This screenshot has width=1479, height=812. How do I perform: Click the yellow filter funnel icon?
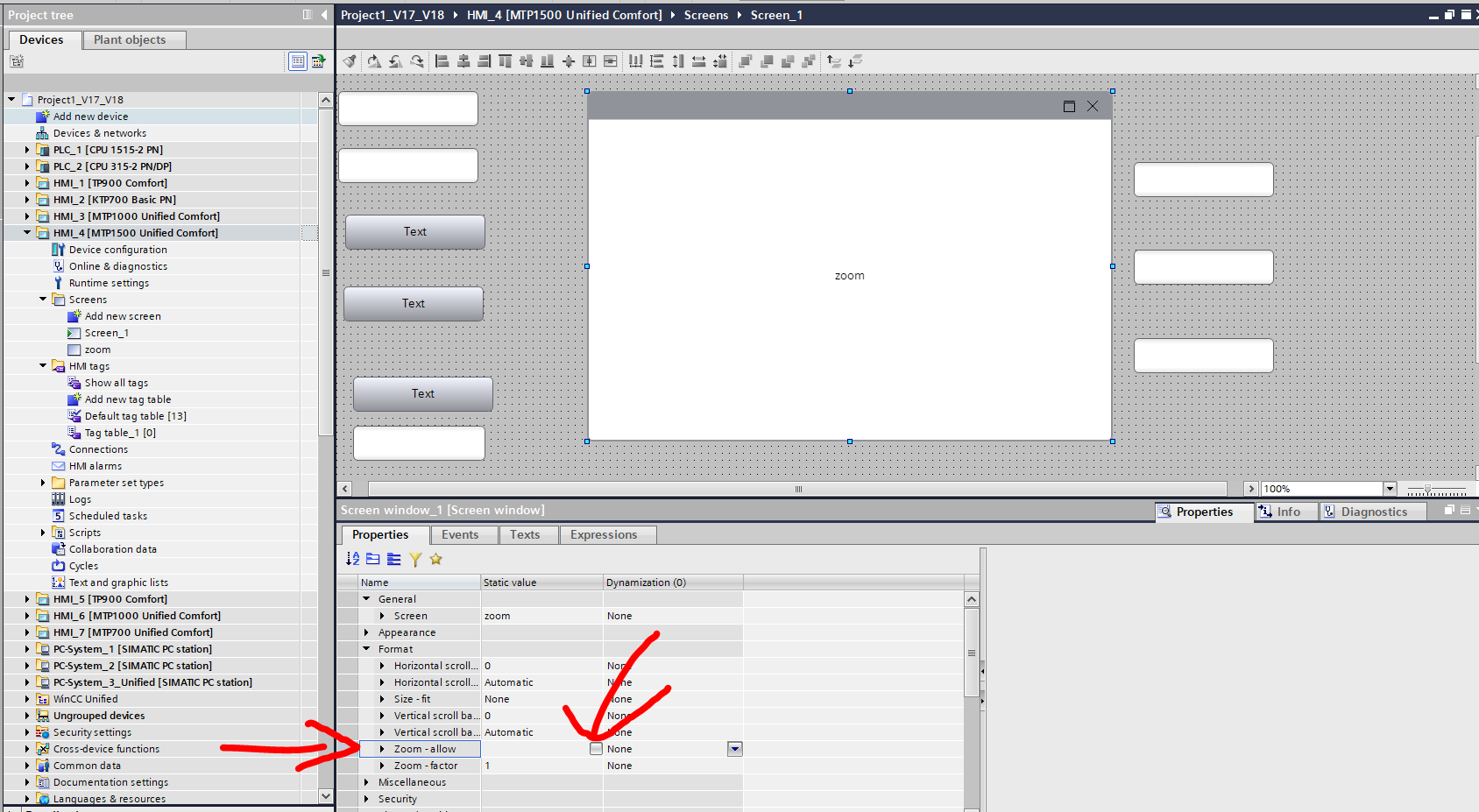coord(415,559)
